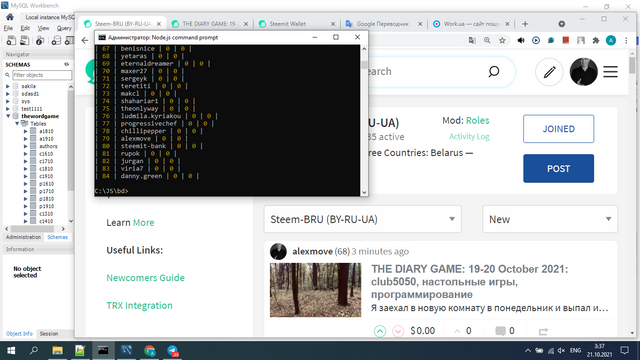
Task: Open the MySQL Workbench home screen icon
Action: tap(10, 17)
